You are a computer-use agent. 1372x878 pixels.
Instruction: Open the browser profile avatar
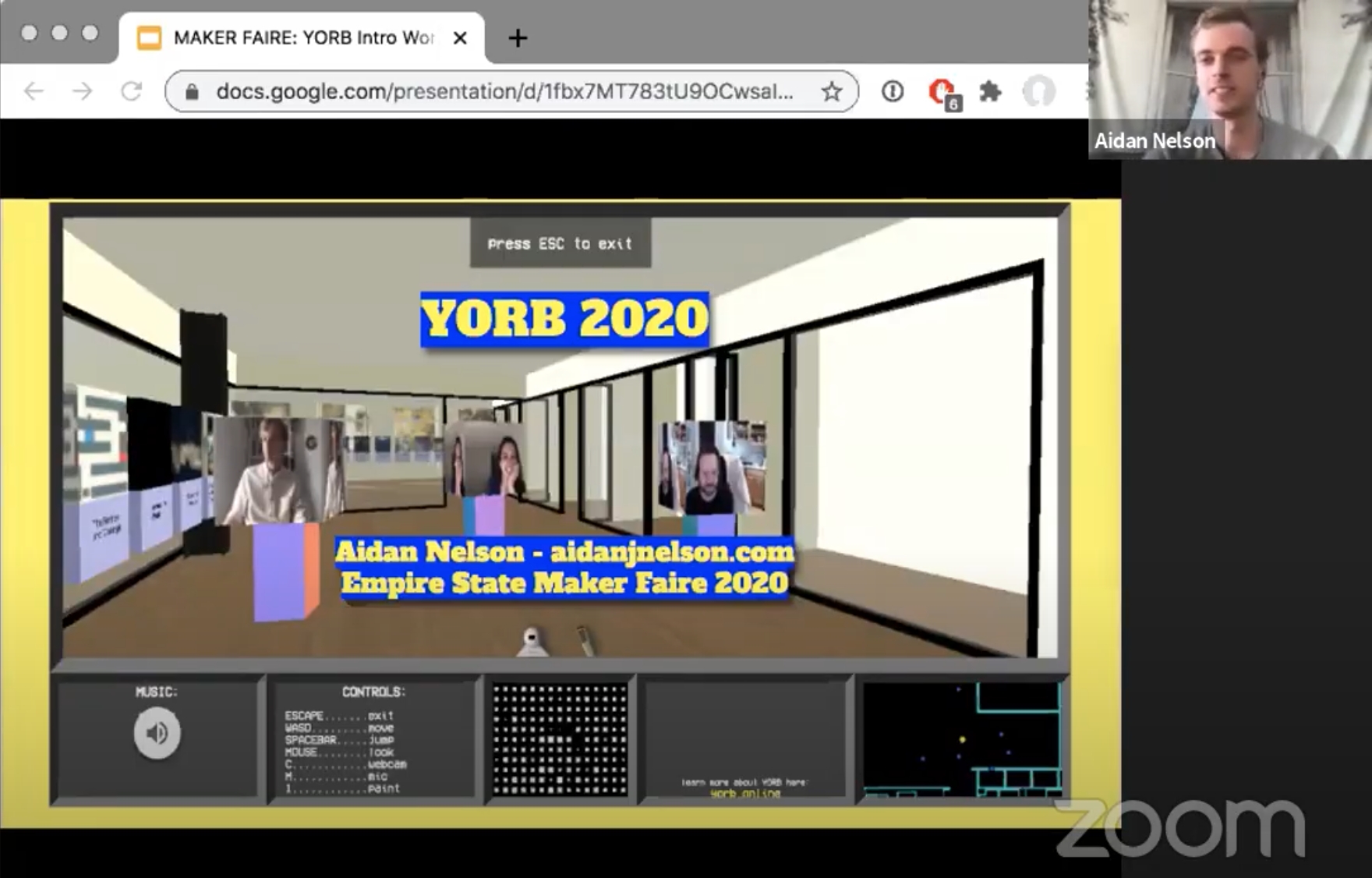click(1038, 92)
